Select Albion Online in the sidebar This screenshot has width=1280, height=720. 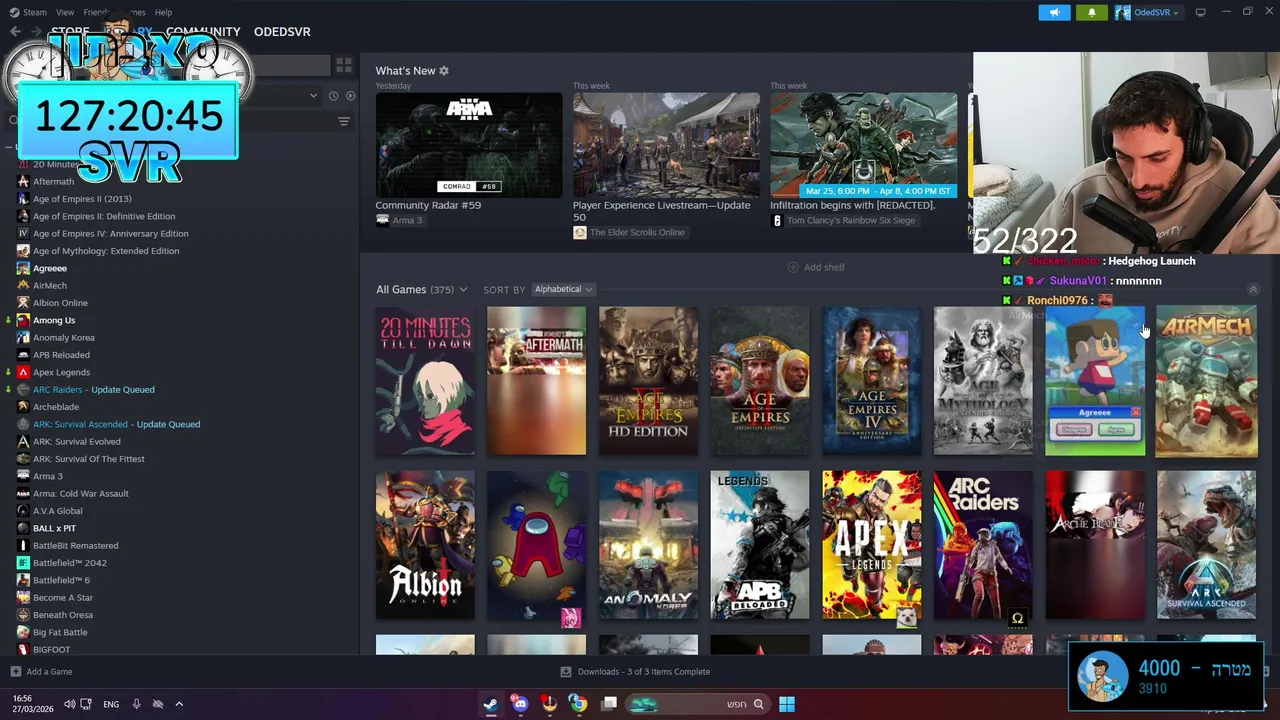point(60,303)
